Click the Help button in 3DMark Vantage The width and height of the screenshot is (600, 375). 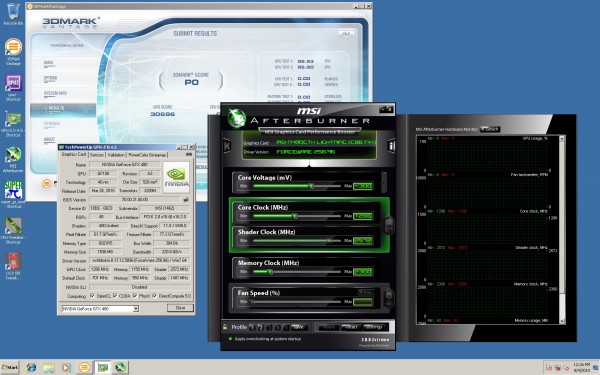[346, 34]
